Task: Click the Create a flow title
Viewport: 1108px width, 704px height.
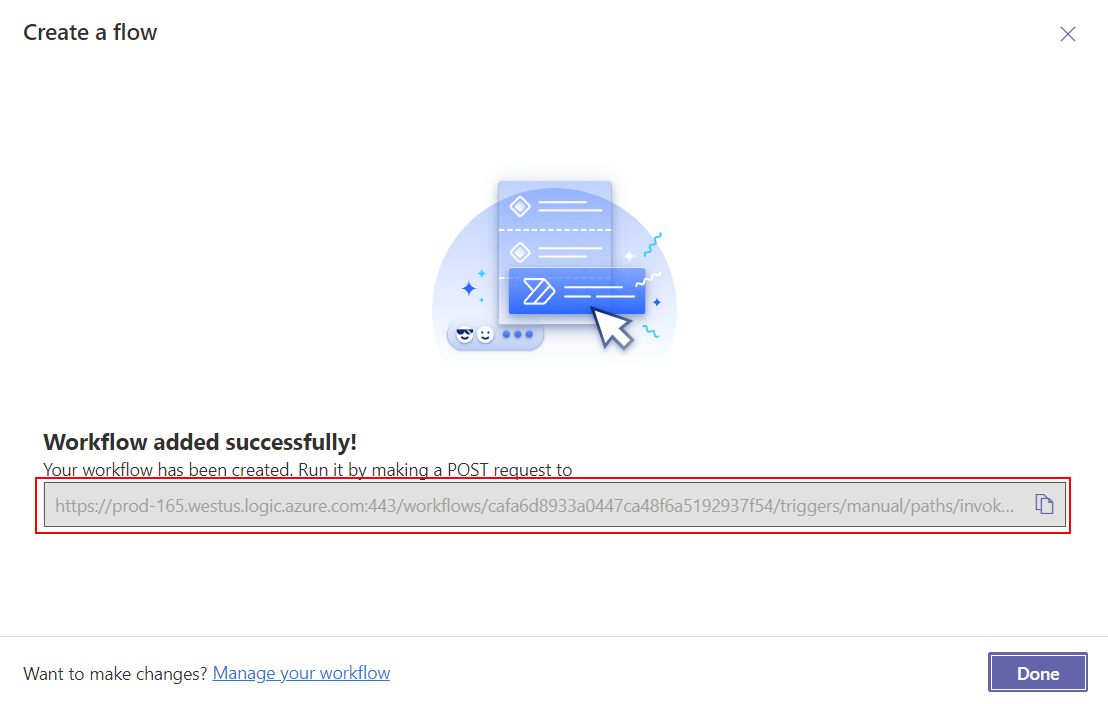Action: pos(90,33)
